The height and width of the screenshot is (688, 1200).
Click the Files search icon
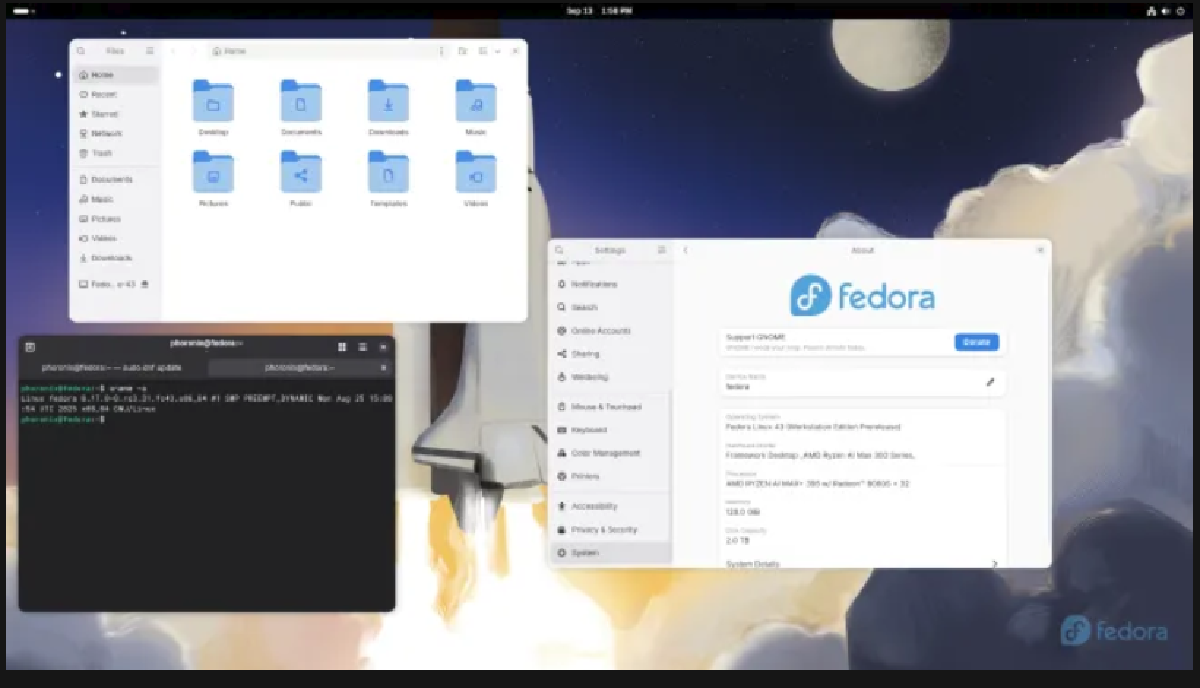pyautogui.click(x=80, y=50)
